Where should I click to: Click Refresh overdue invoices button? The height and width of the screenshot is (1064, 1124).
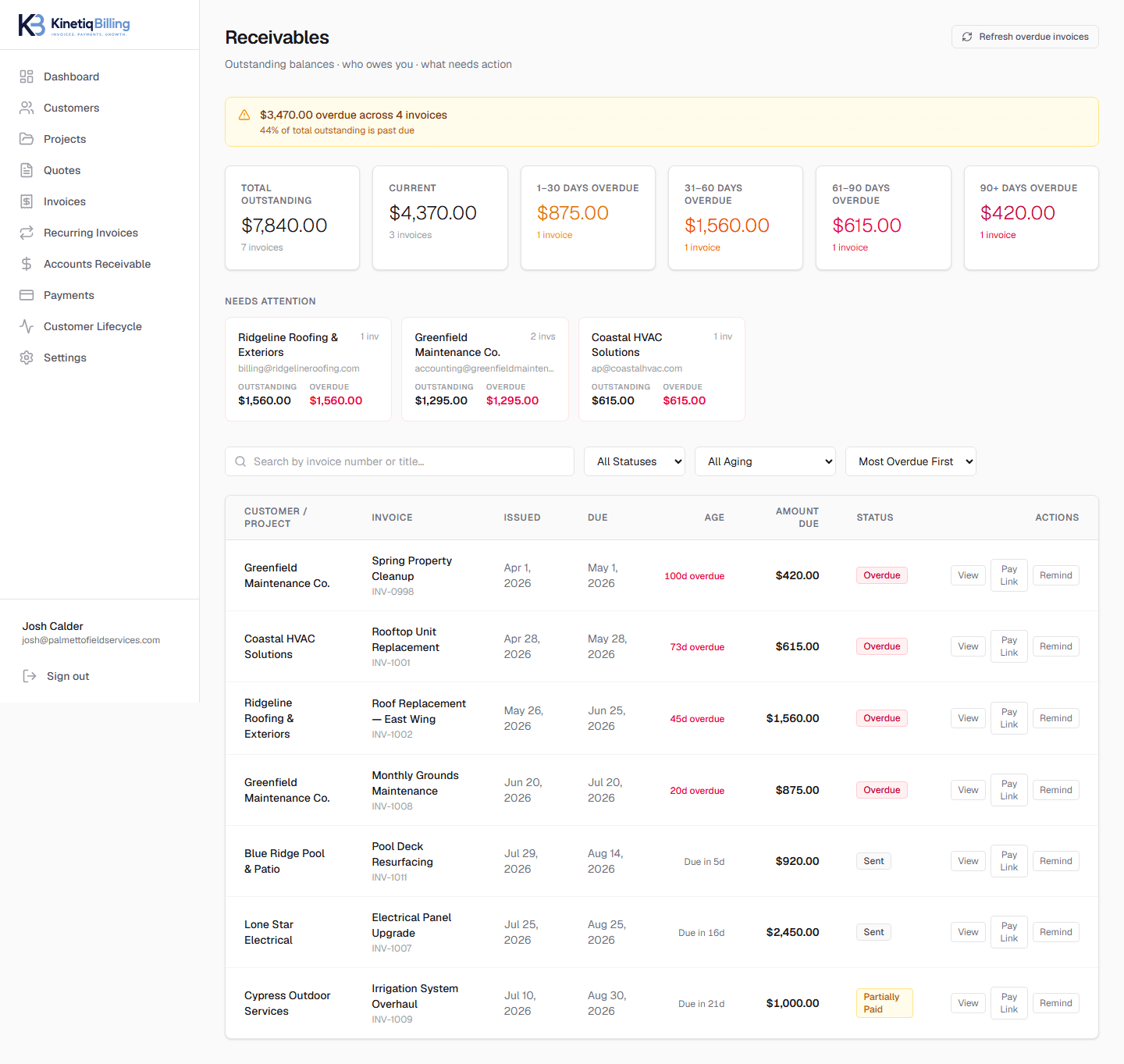1025,37
